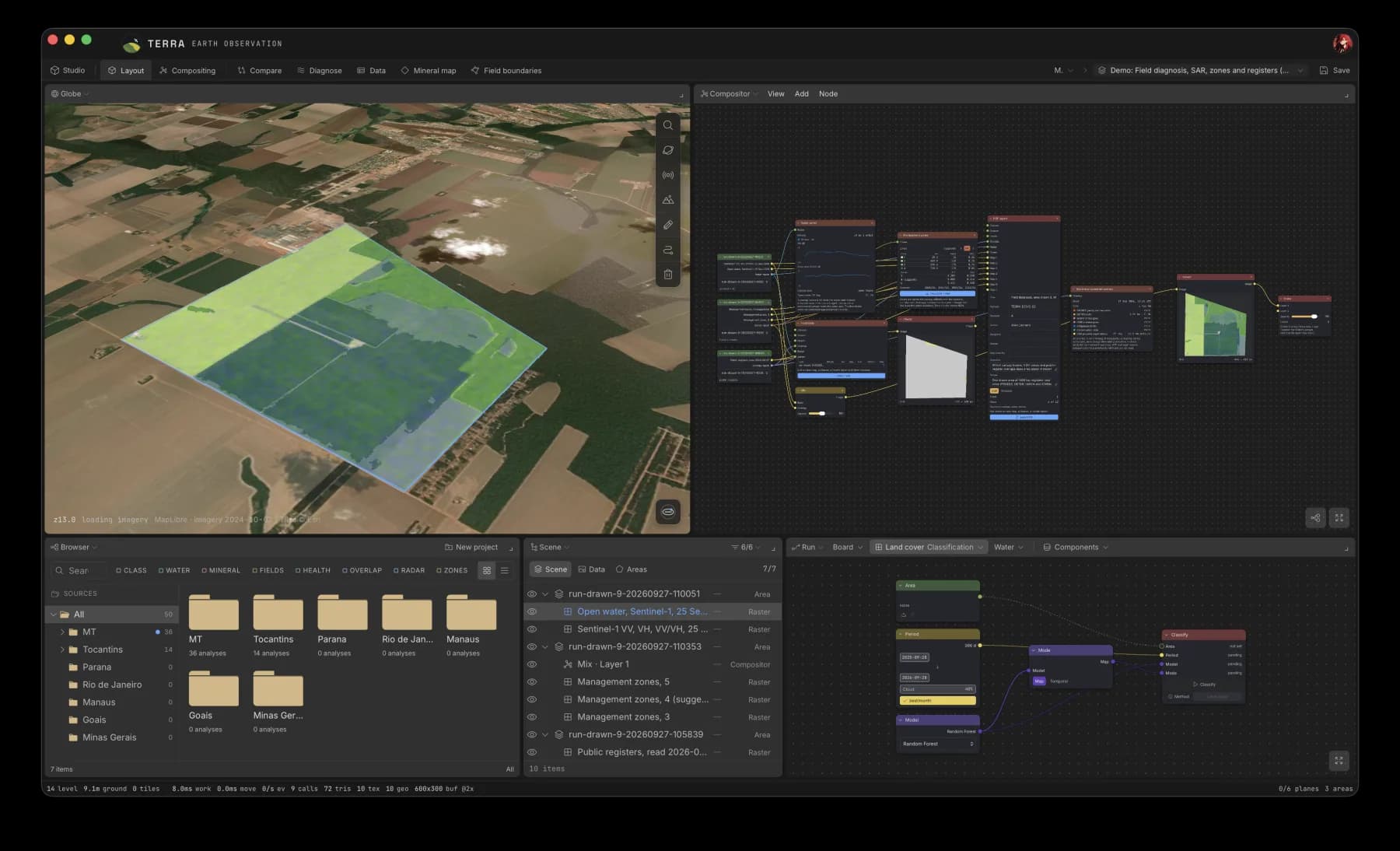Image resolution: width=1400 pixels, height=851 pixels.
Task: Maximize the Globe panel corner icon
Action: coord(681,94)
